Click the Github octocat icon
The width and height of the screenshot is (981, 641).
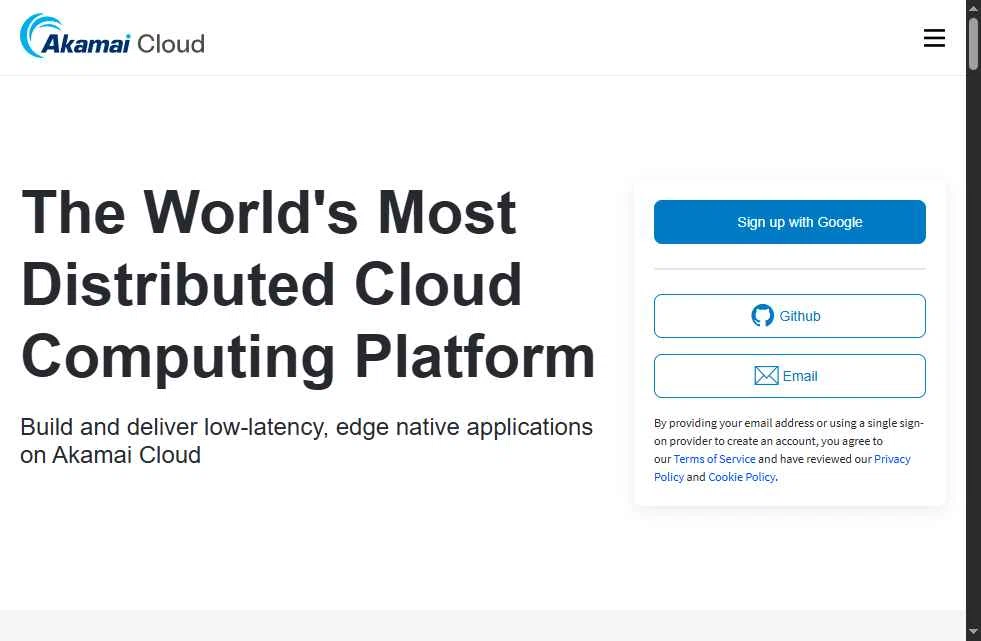tap(762, 316)
